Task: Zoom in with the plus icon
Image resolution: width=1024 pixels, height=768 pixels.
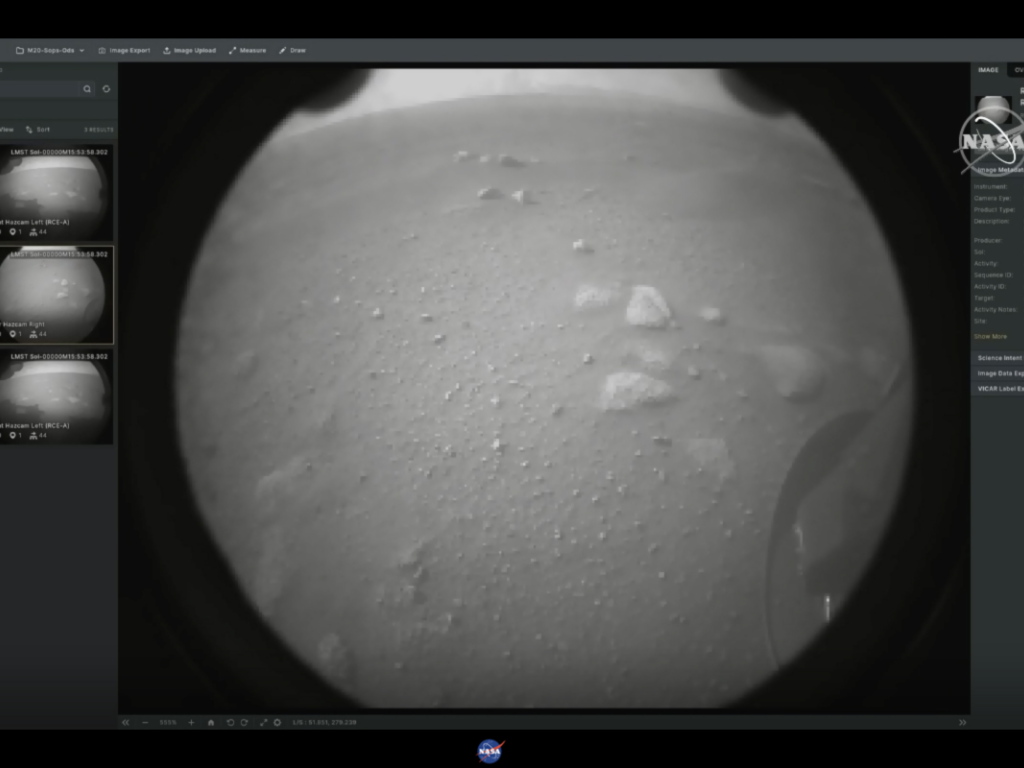Action: (191, 722)
